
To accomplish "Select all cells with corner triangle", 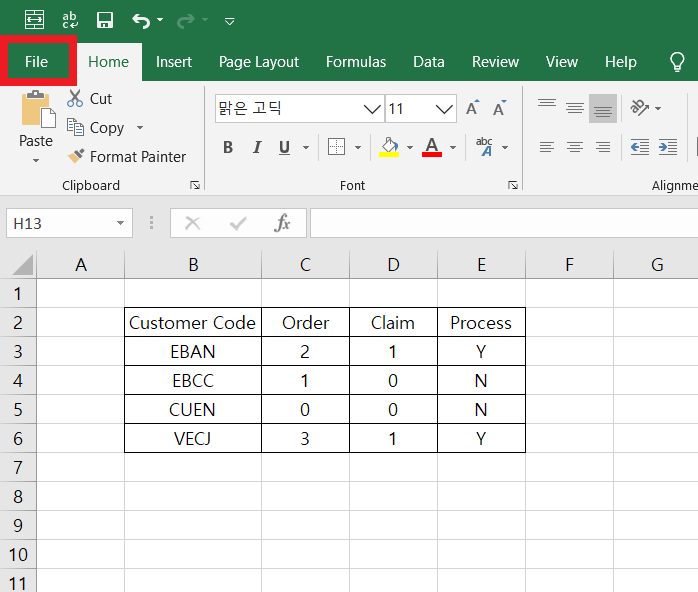I will click(x=22, y=265).
